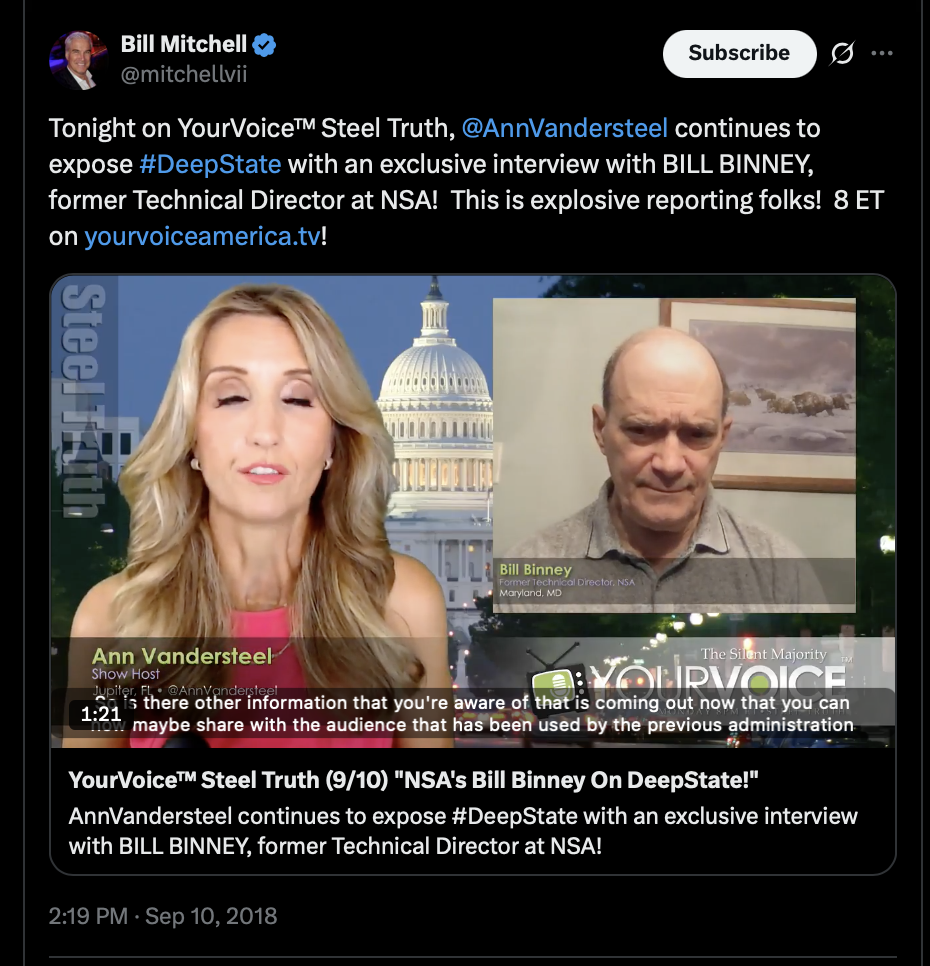Viewport: 930px width, 966px height.
Task: Open the 2:19 PM Sep 10, 2018 timestamp
Action: (x=163, y=916)
